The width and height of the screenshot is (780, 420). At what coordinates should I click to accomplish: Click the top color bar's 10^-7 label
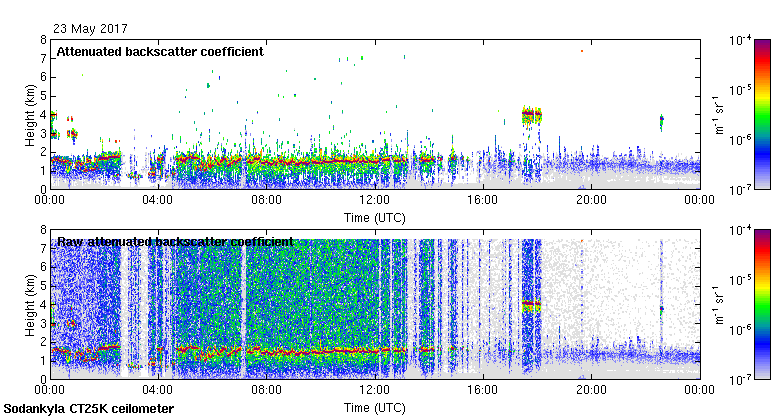pos(740,190)
